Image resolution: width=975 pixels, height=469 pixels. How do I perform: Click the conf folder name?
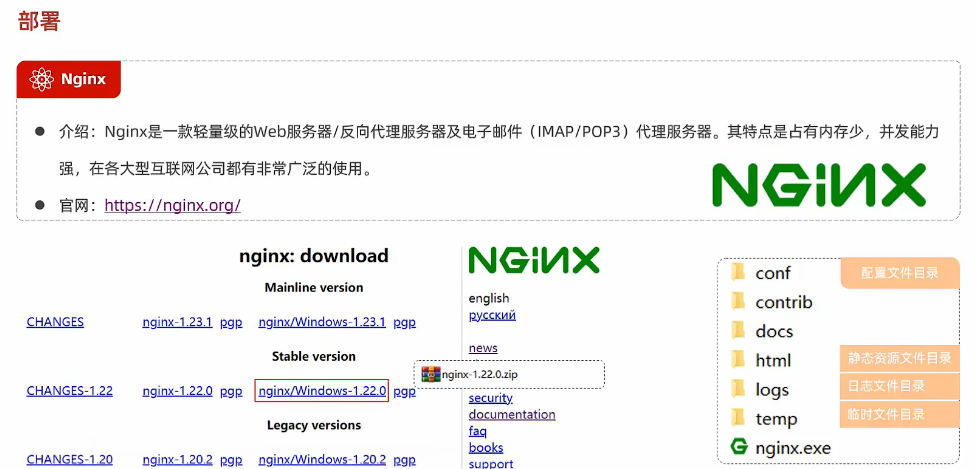tap(773, 273)
